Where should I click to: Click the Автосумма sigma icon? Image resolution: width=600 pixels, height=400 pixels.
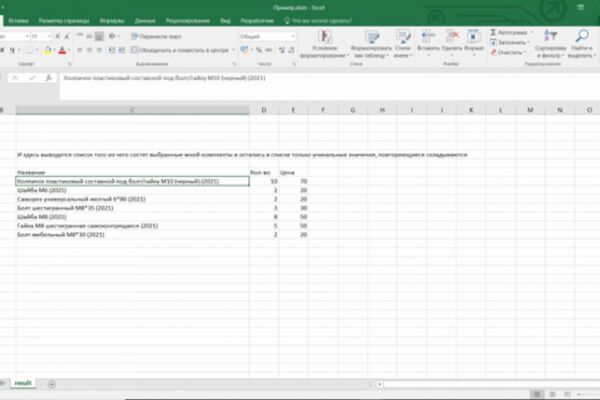tap(493, 33)
